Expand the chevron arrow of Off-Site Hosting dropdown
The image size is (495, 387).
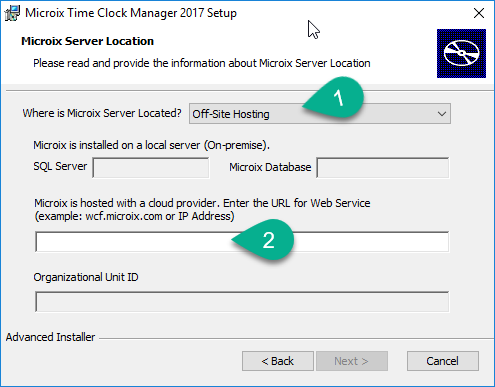coord(442,114)
